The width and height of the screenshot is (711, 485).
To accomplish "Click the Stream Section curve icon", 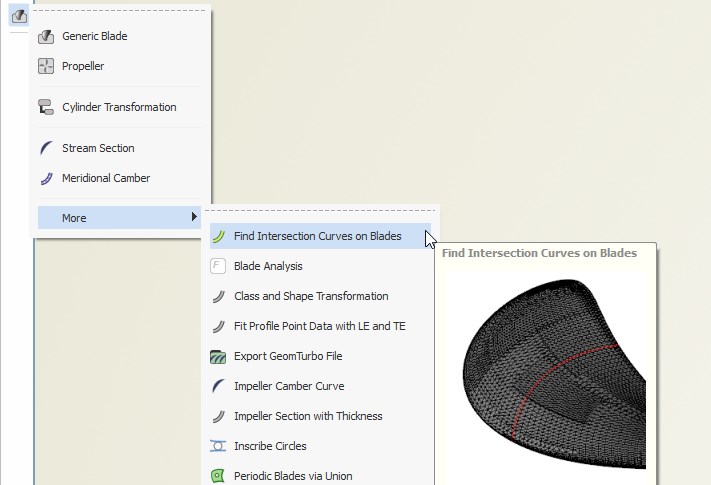I will click(46, 148).
